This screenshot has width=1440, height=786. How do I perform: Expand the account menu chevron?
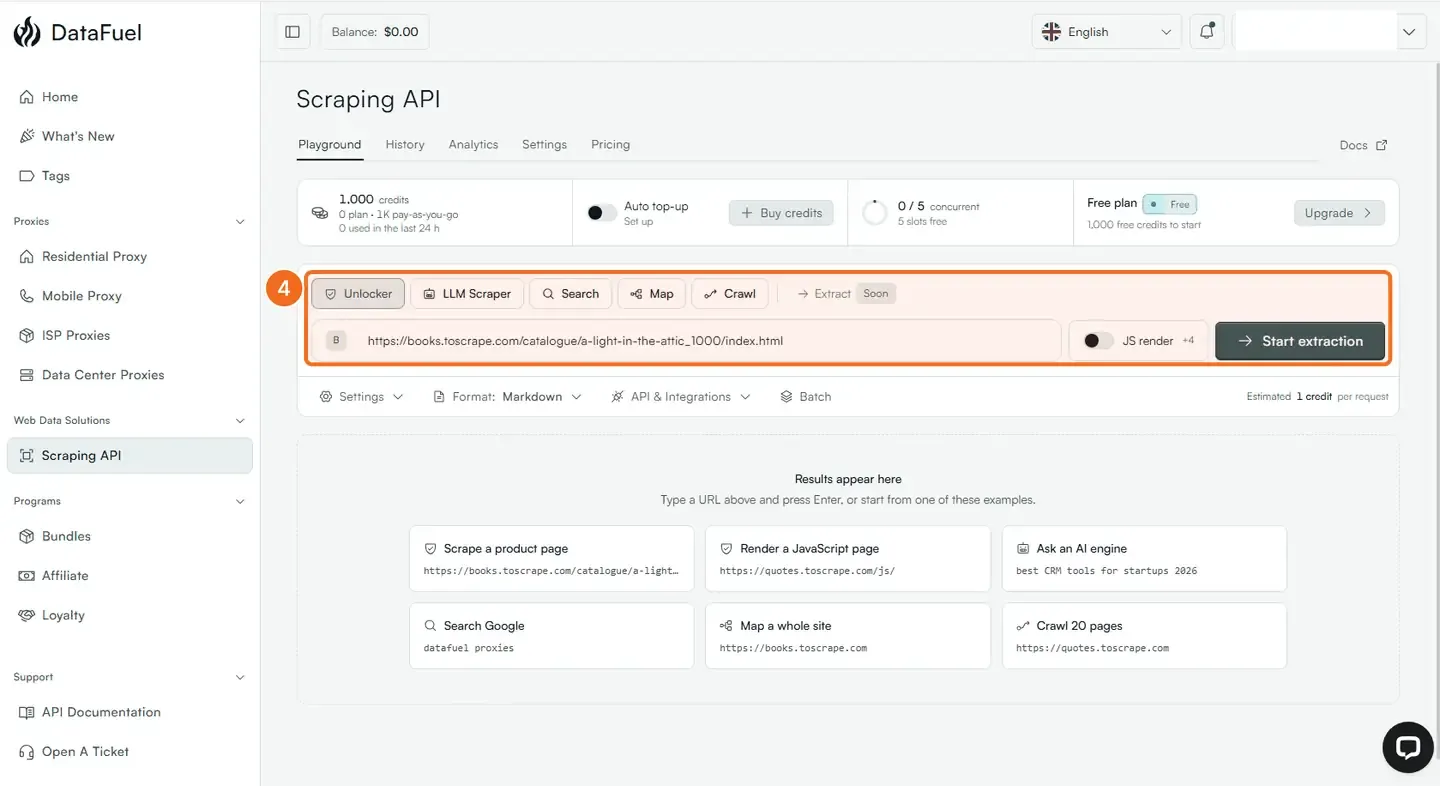click(x=1409, y=32)
